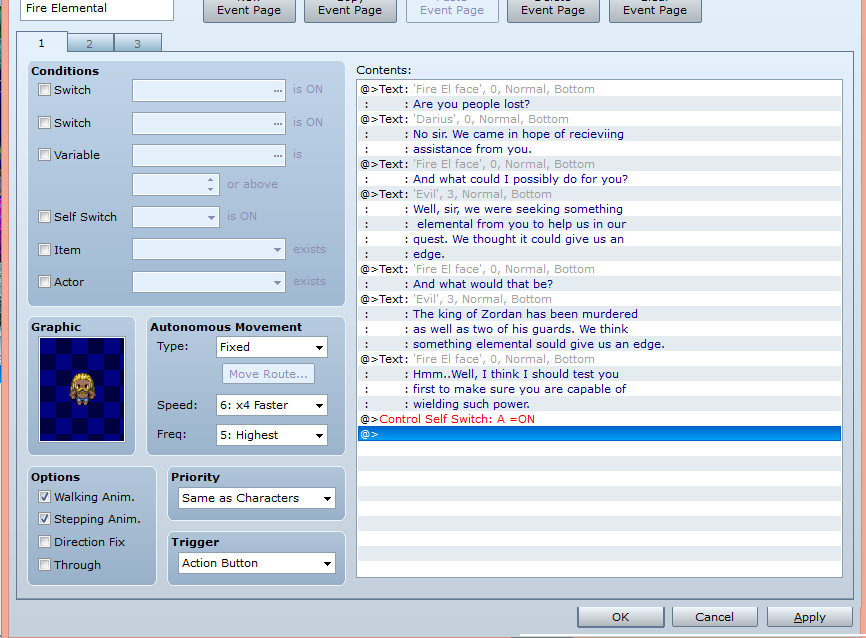Click the Fire Elemental event name field
The width and height of the screenshot is (866, 638).
click(x=97, y=9)
